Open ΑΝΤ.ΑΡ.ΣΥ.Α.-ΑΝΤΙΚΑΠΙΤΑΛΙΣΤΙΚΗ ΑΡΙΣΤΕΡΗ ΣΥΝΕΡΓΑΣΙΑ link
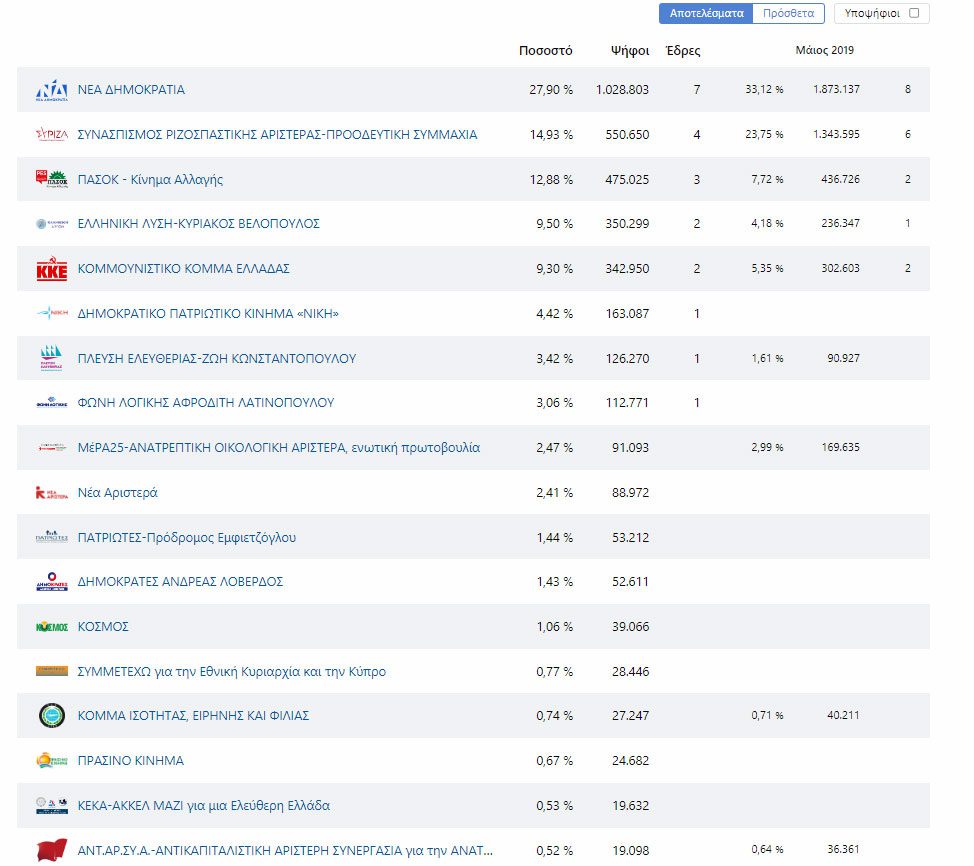Screen dimensions: 974x866 coord(285,850)
